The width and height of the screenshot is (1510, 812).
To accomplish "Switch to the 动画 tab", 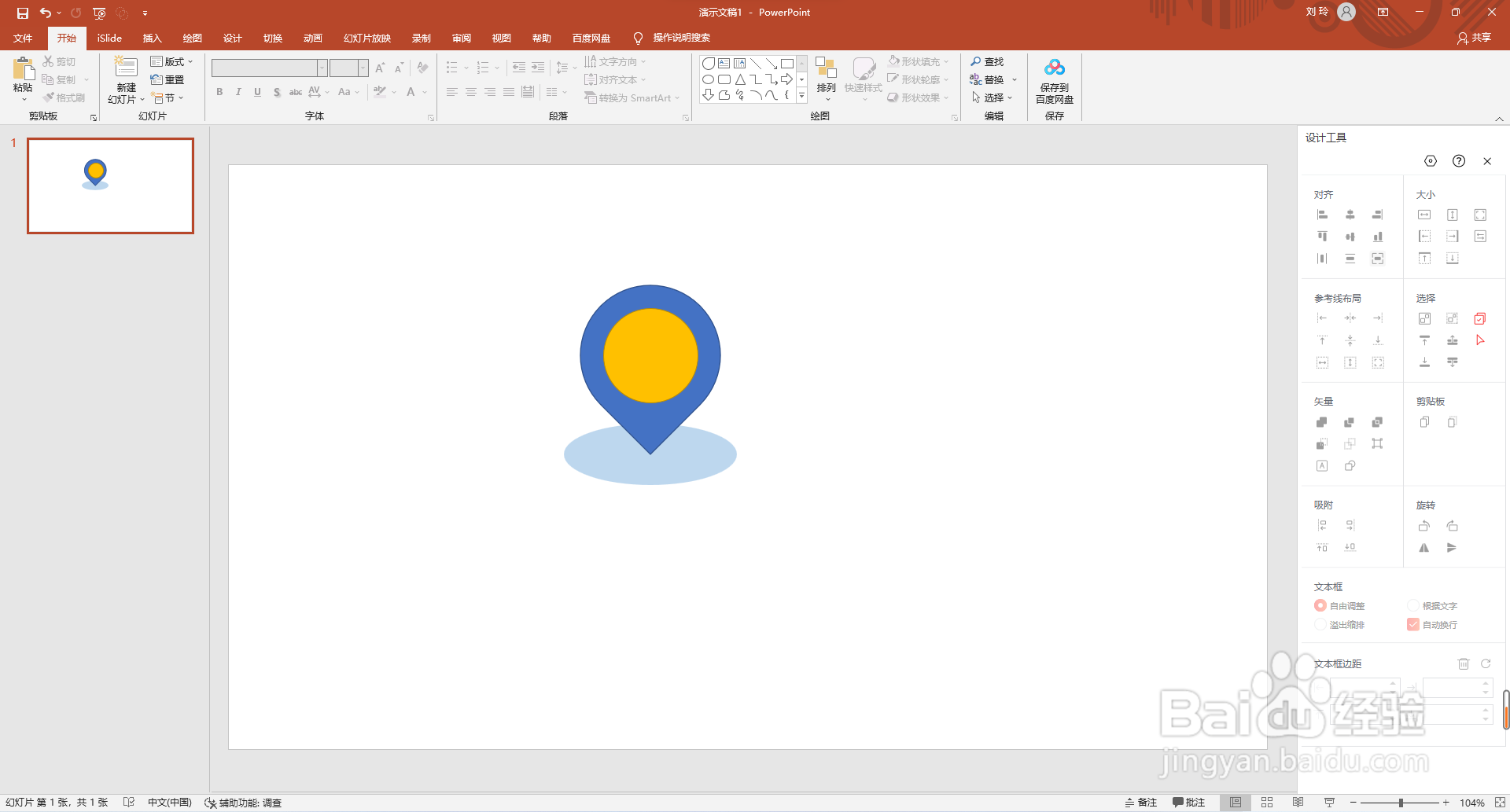I will tap(312, 38).
